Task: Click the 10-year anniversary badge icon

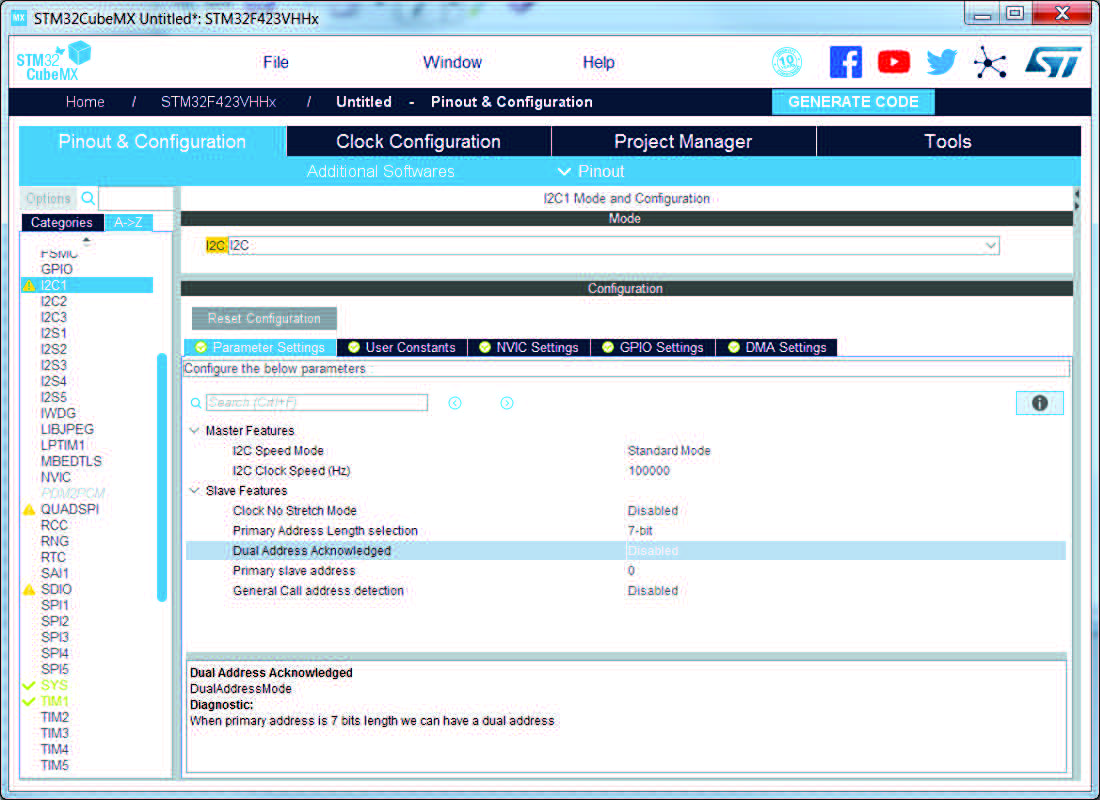Action: [787, 62]
